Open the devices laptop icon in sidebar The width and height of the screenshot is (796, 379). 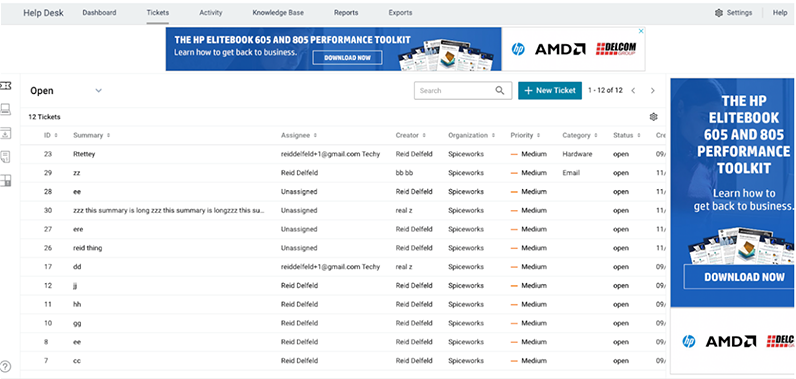(6, 109)
